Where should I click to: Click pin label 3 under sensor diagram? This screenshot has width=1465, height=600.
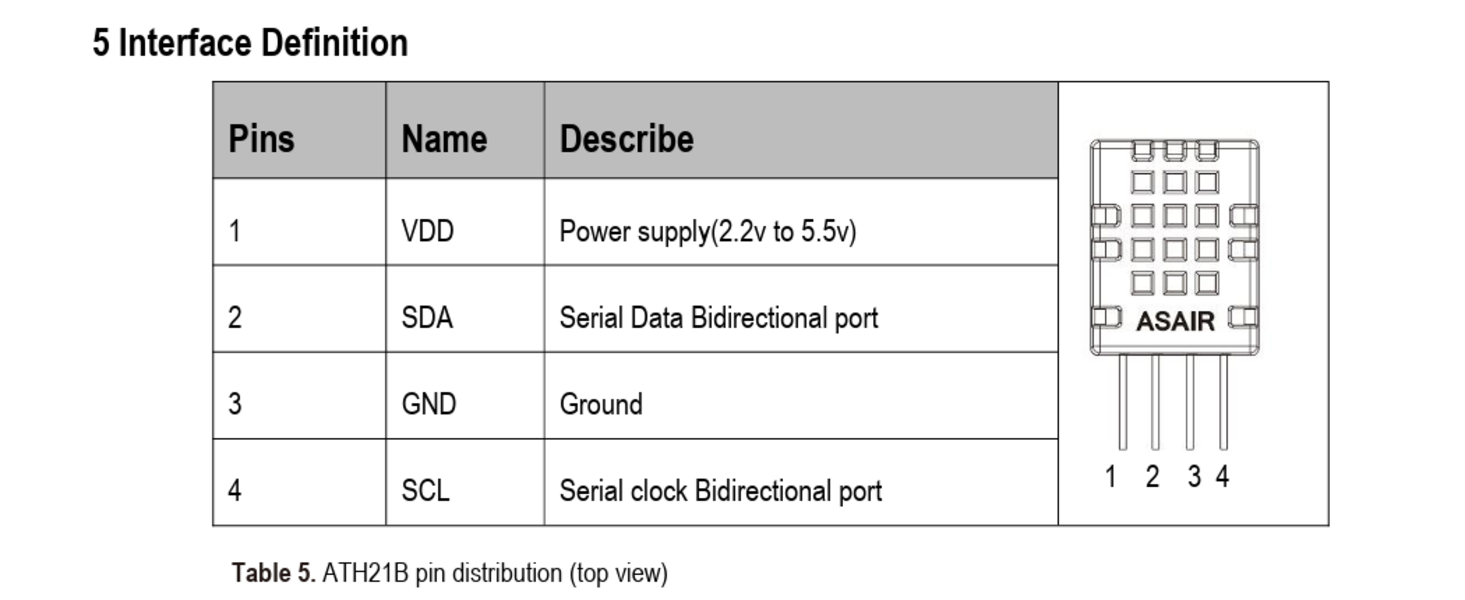coord(1194,477)
